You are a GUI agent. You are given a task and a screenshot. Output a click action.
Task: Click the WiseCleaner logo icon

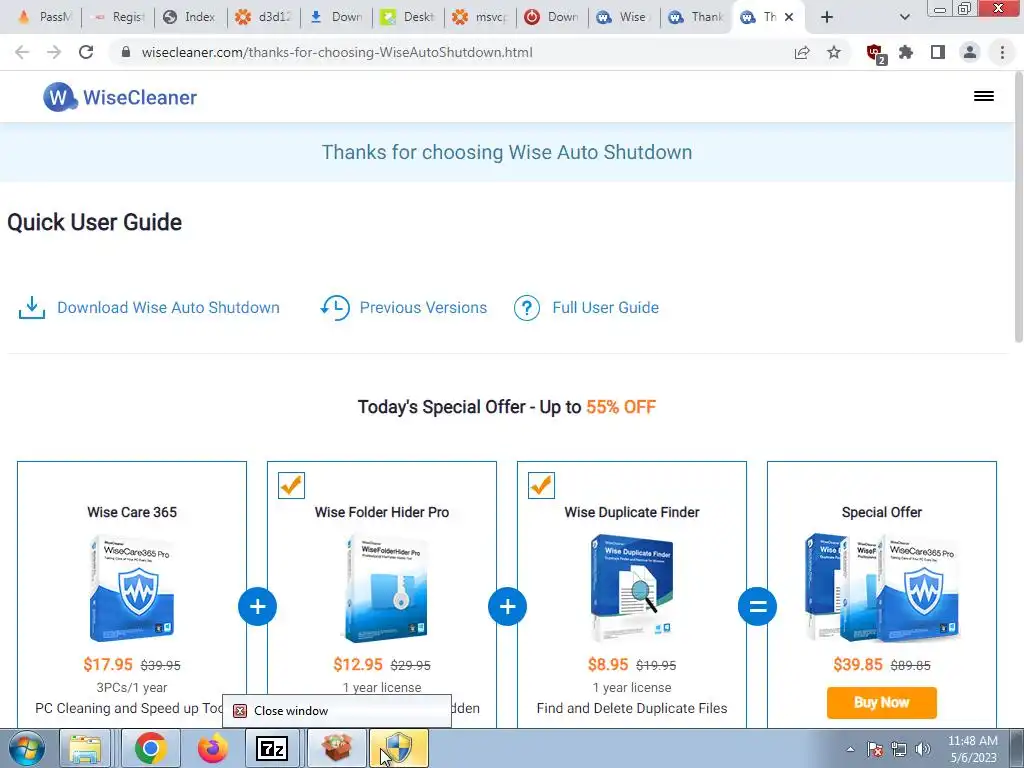coord(59,97)
